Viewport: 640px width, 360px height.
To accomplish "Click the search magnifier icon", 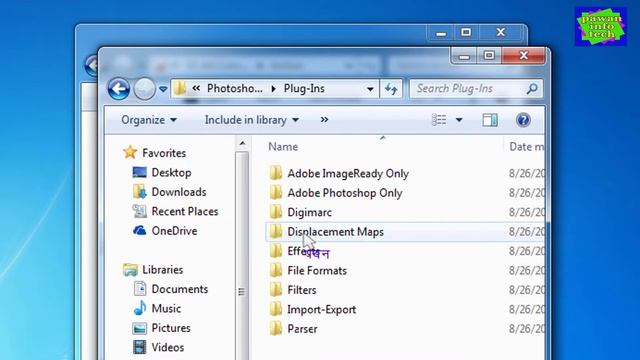I will click(531, 89).
